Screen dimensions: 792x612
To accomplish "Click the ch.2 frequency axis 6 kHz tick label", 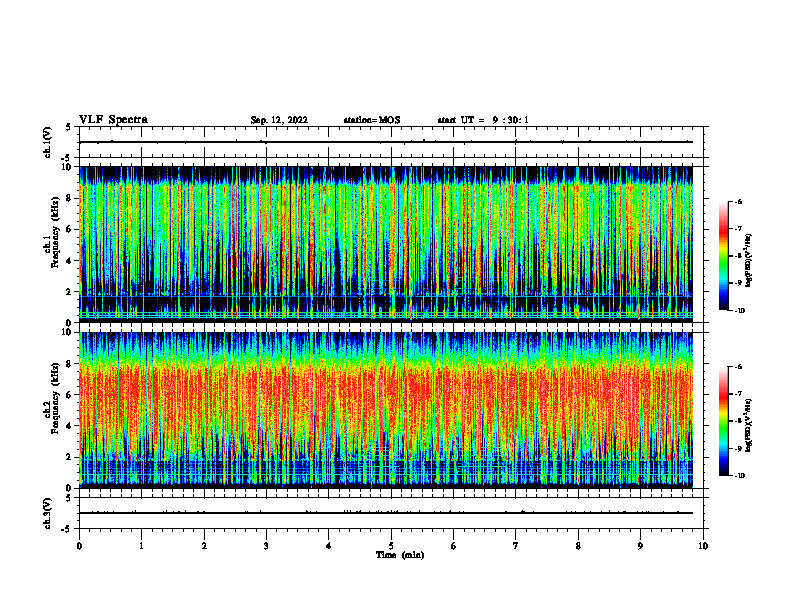I will [x=70, y=394].
